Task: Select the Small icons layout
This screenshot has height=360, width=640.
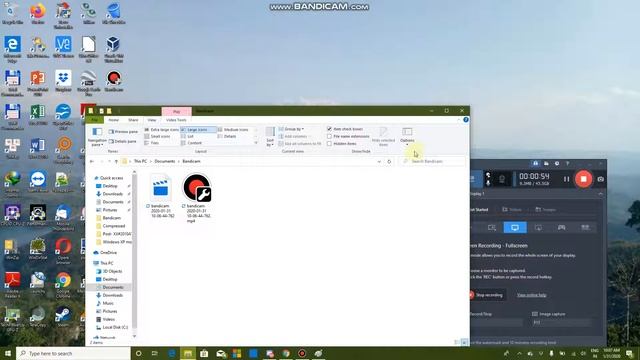Action: coord(158,136)
